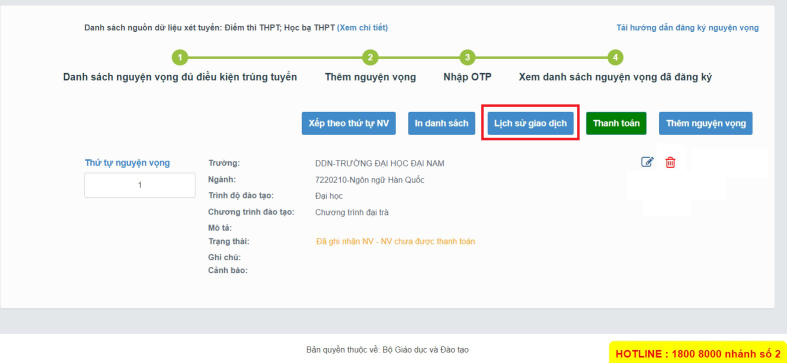787x363 pixels.
Task: Print with 'In danh sách' button
Action: click(x=442, y=123)
